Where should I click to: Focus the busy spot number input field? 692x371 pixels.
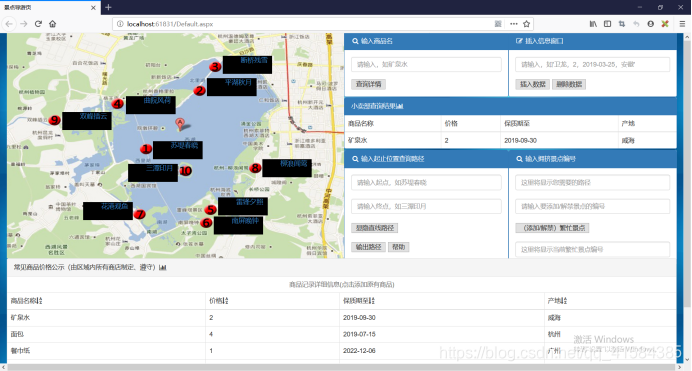click(x=592, y=206)
